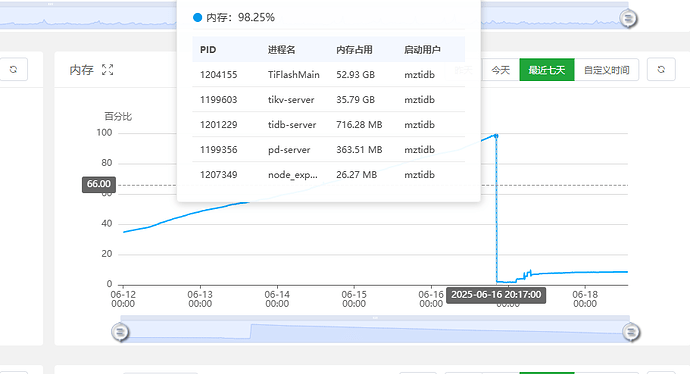Click the 06-12 00:00 axis label
This screenshot has height=374, width=690.
pyautogui.click(x=123, y=299)
